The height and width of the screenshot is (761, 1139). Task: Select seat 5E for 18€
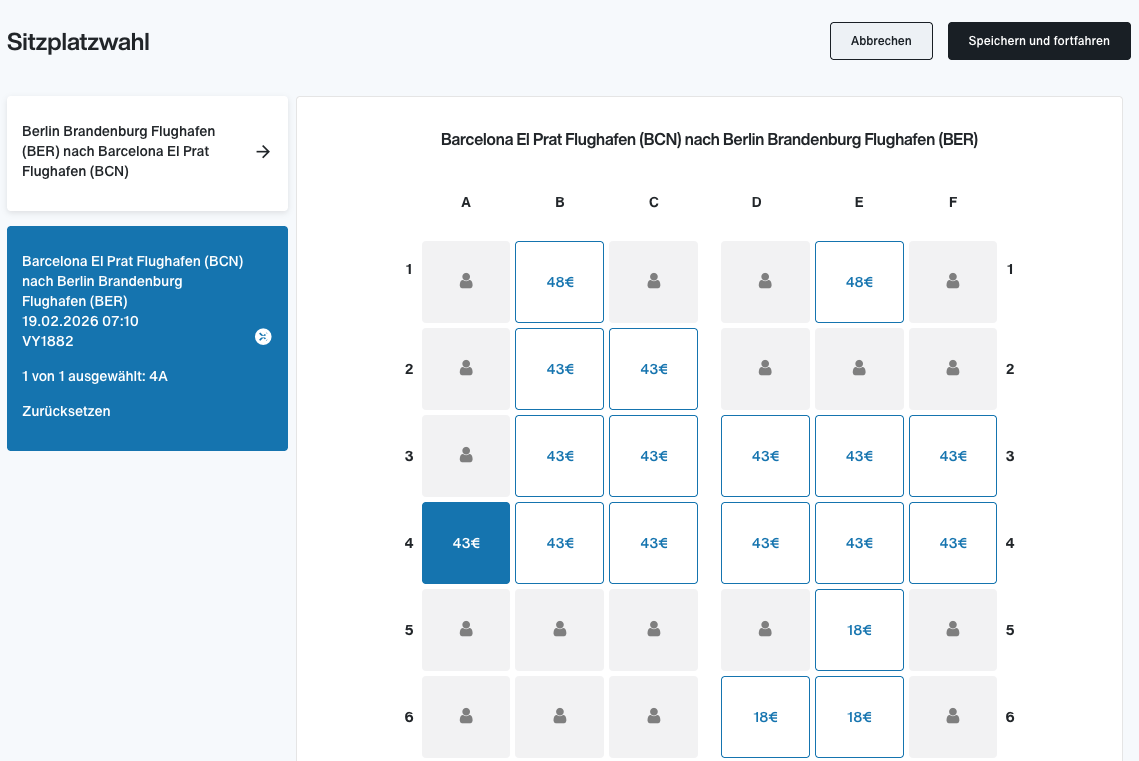point(859,630)
